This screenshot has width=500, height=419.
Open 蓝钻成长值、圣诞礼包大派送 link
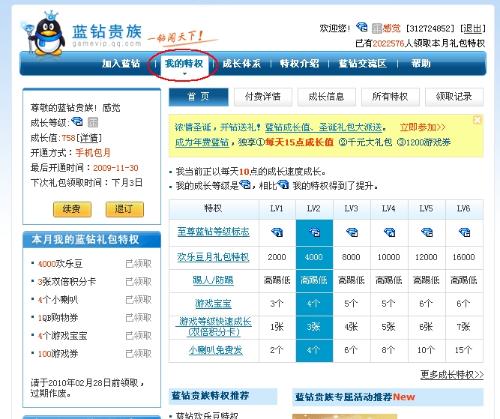(323, 127)
